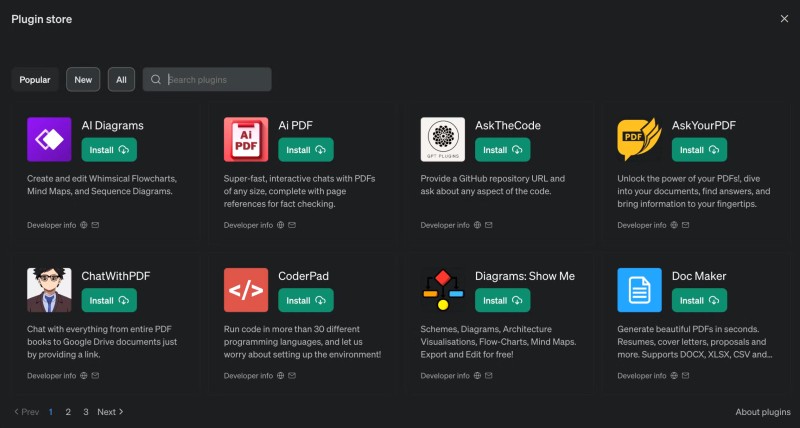Click the email icon under CoderPad
800x428 pixels.
(292, 376)
